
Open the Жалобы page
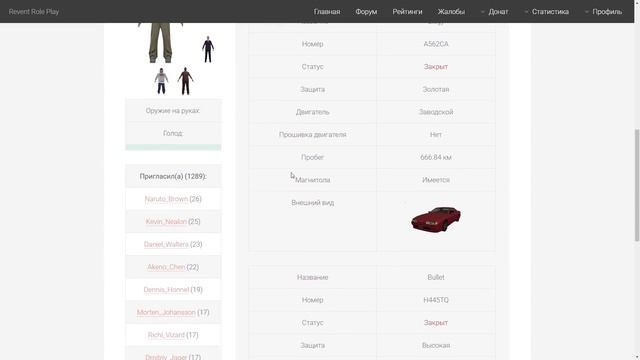click(451, 12)
